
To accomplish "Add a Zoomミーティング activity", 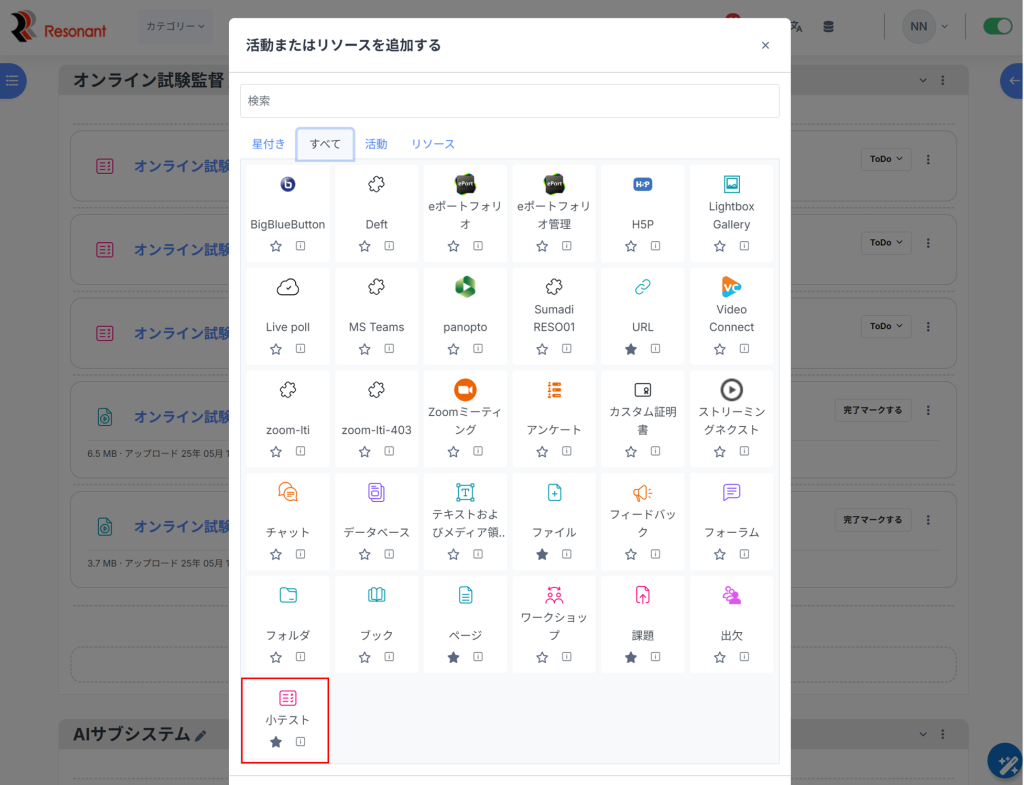I will point(465,390).
